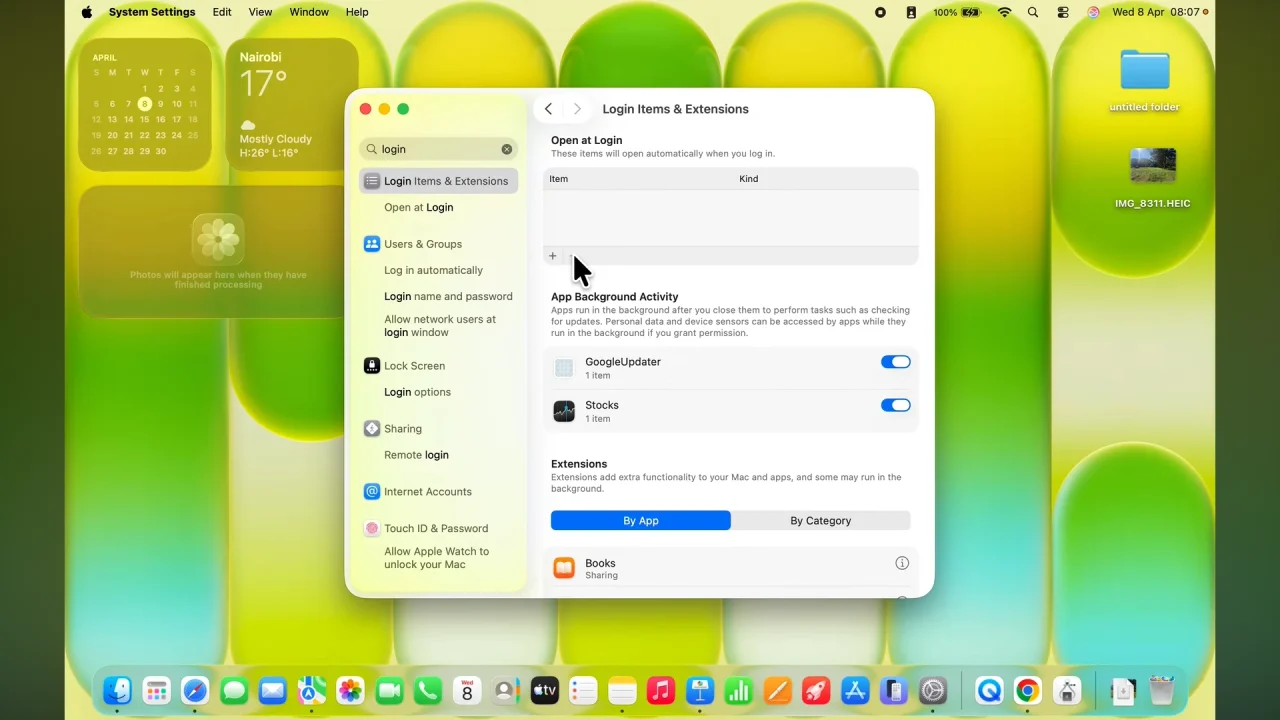Select the Lock Screen sidebar icon
Screen dimensions: 1280x720
[x=371, y=365]
